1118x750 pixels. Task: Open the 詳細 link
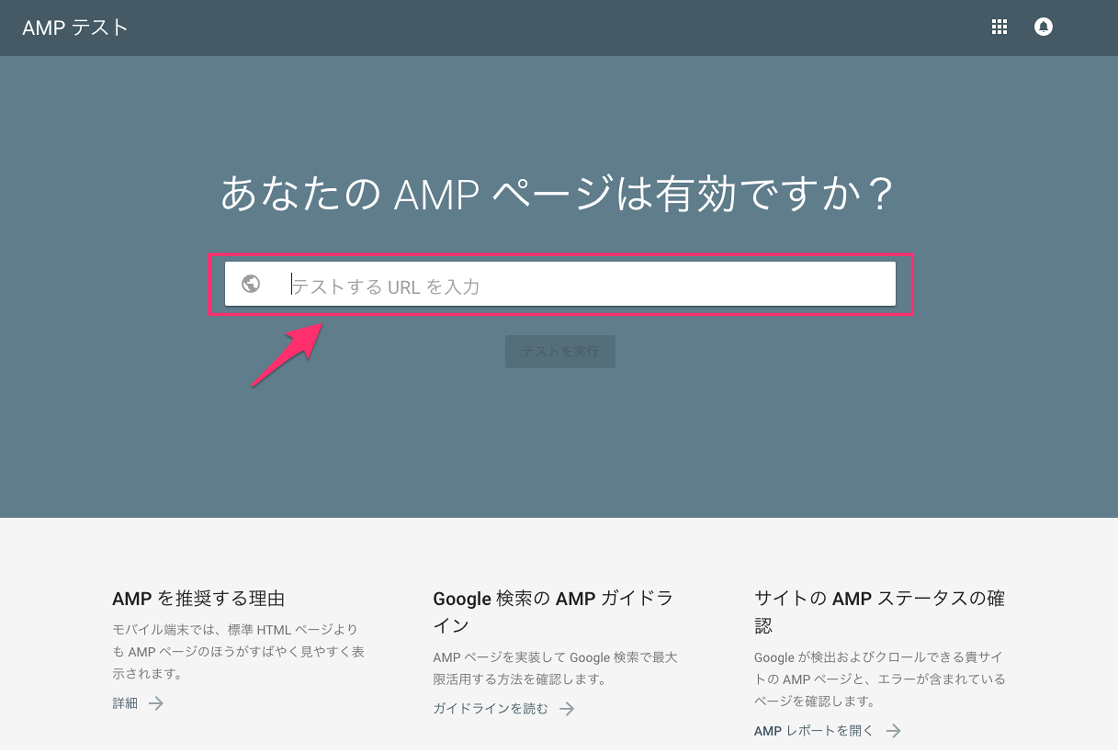click(x=125, y=704)
